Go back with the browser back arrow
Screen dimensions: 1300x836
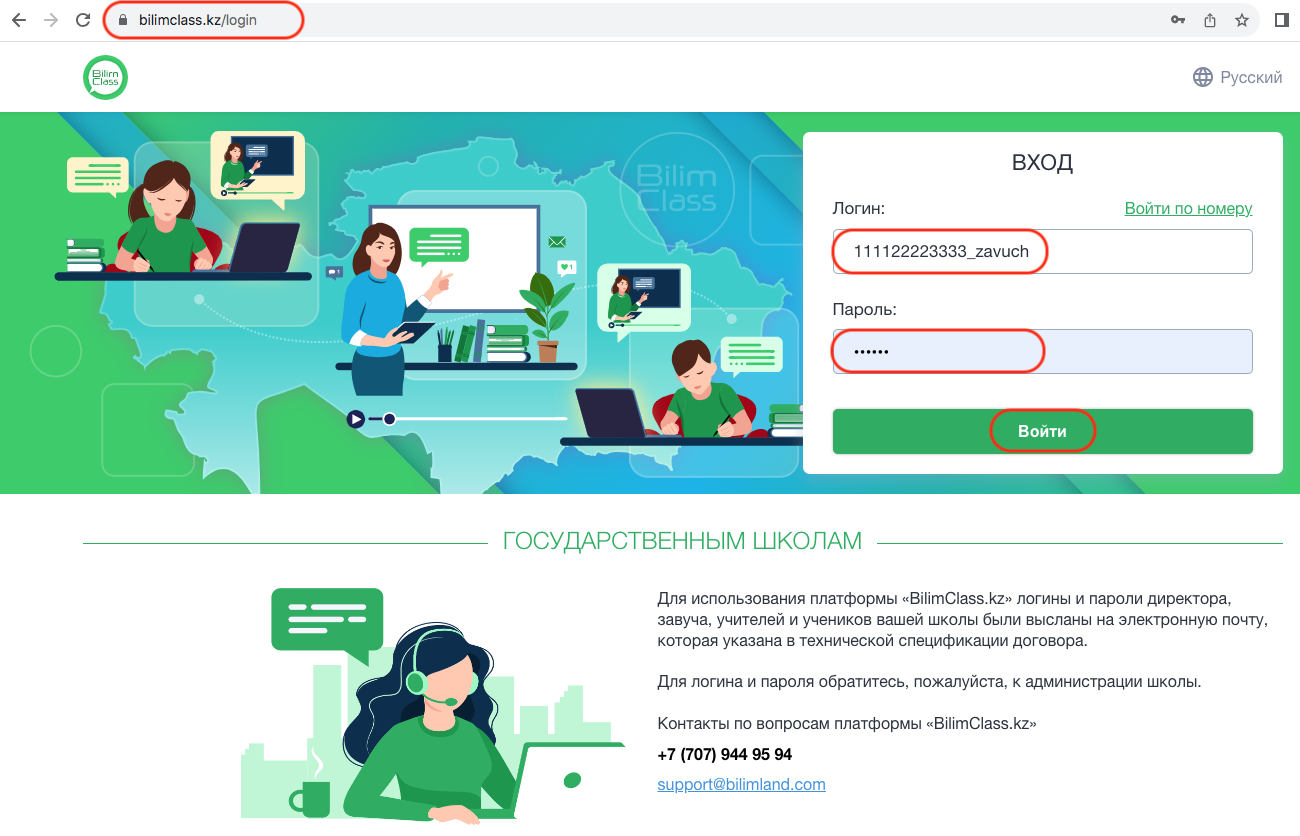coord(19,20)
